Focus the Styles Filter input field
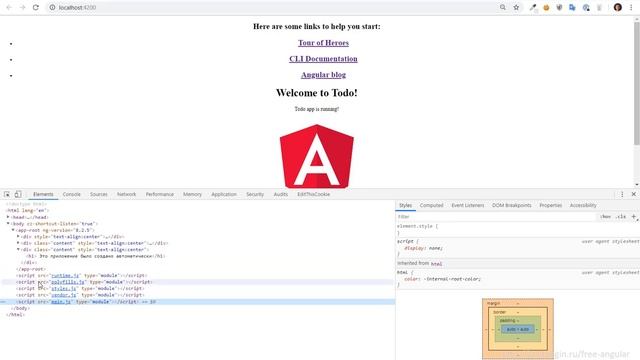Screen dimensions: 640x360 (x=496, y=217)
